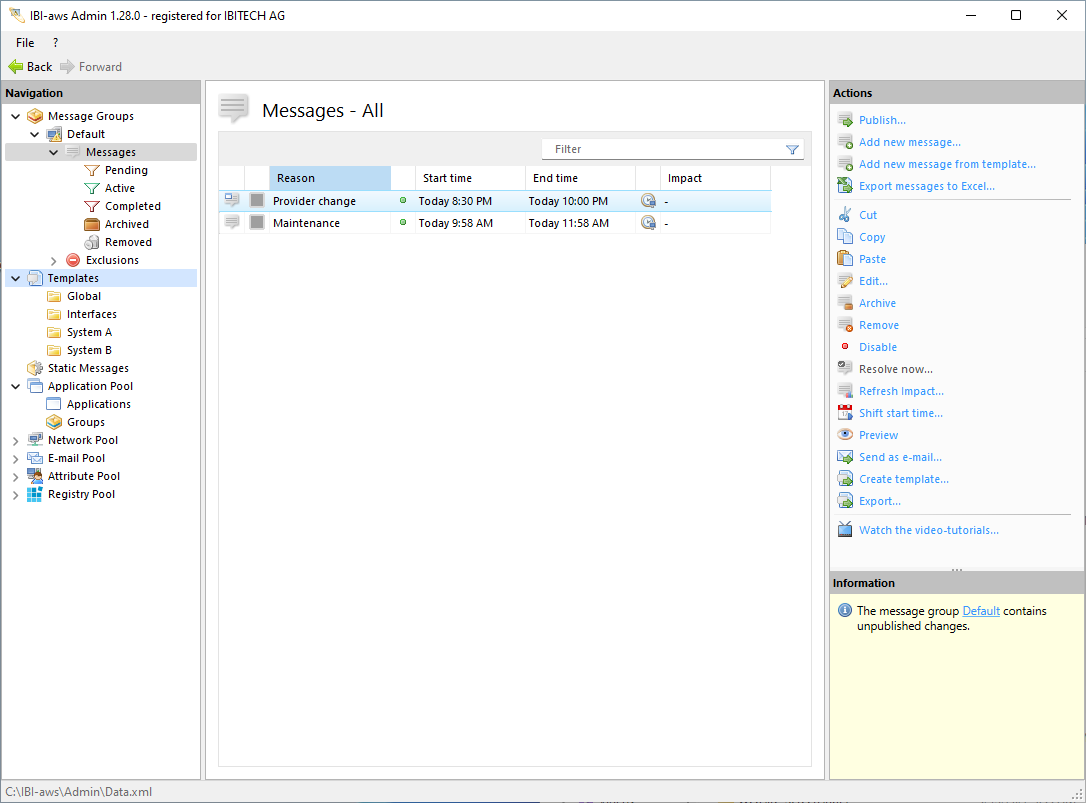Toggle gray square on Provider change row
The width and height of the screenshot is (1086, 803).
[257, 201]
